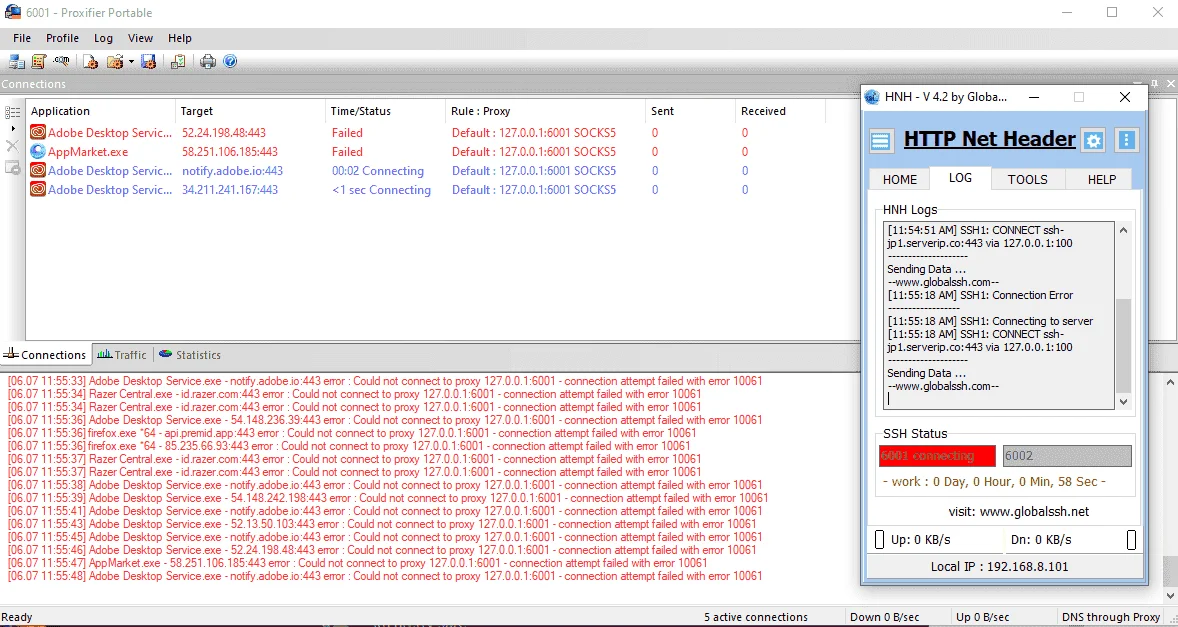The width and height of the screenshot is (1178, 627).
Task: Click HNH Logs scrollbar up arrow
Action: (x=1123, y=231)
